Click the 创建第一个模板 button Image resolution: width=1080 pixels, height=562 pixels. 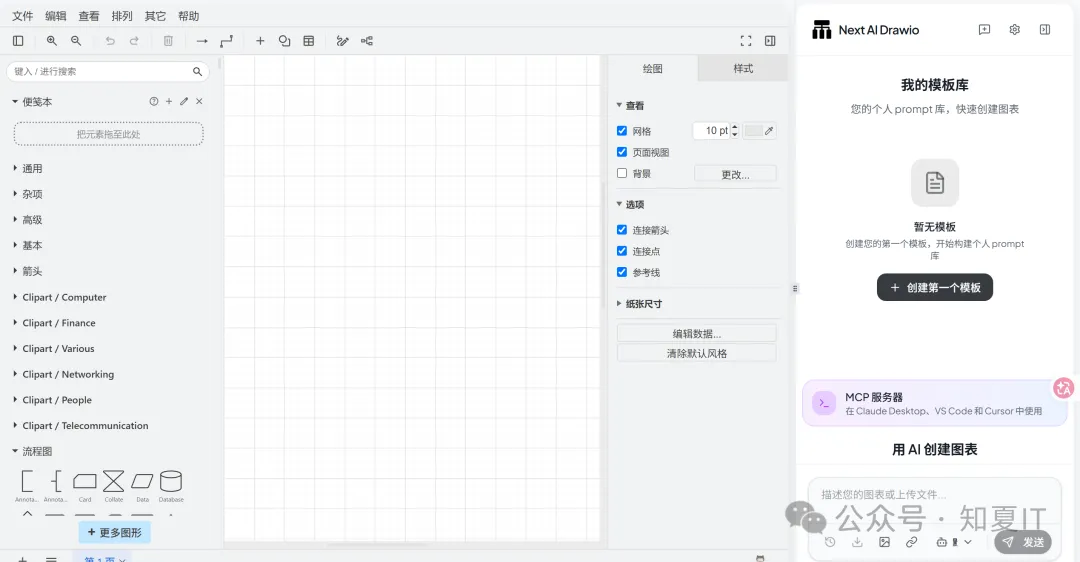tap(935, 287)
